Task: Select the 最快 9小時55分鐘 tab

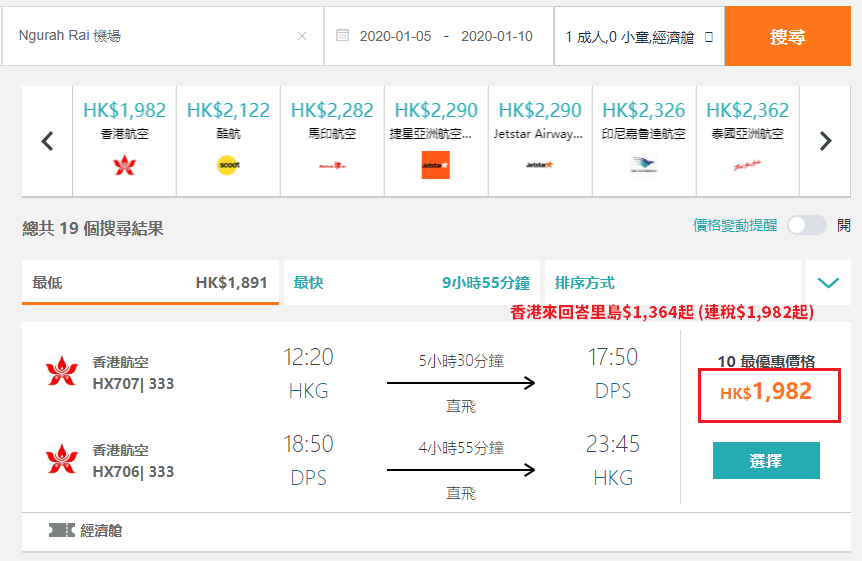Action: (412, 283)
